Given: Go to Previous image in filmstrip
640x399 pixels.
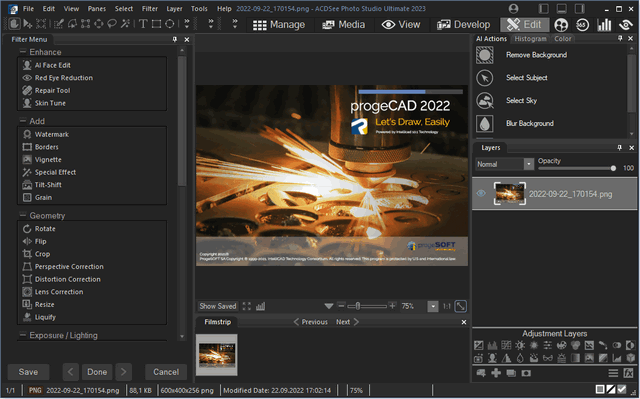Looking at the screenshot, I should pyautogui.click(x=311, y=322).
